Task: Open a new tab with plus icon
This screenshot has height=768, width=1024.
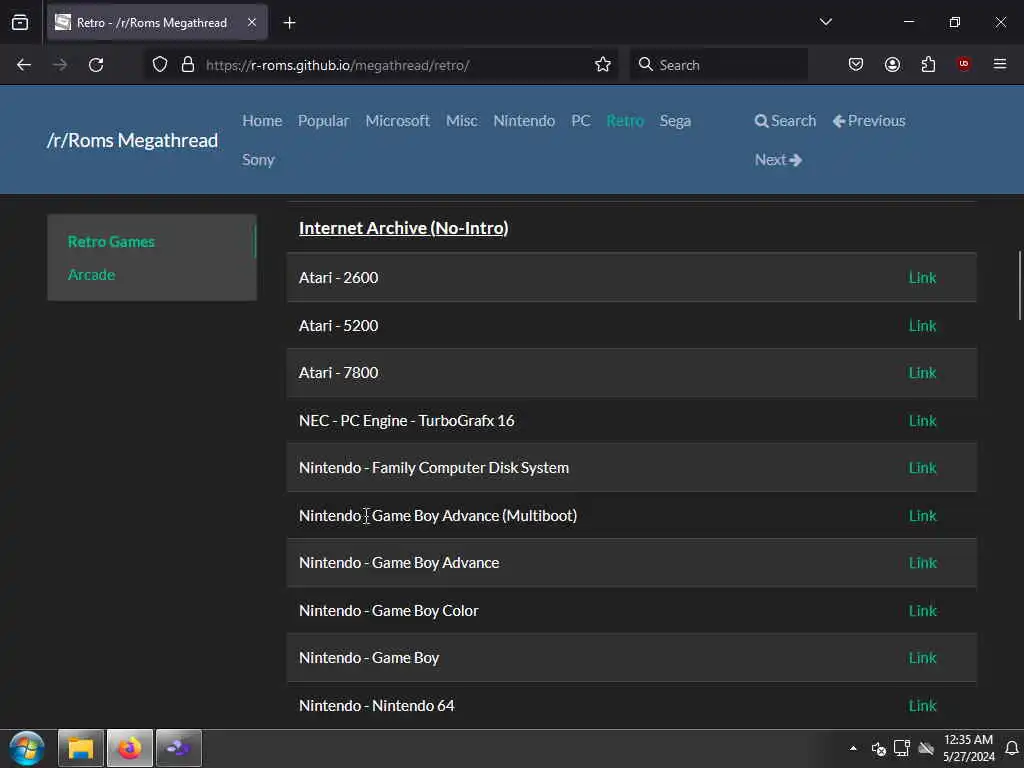Action: (289, 23)
